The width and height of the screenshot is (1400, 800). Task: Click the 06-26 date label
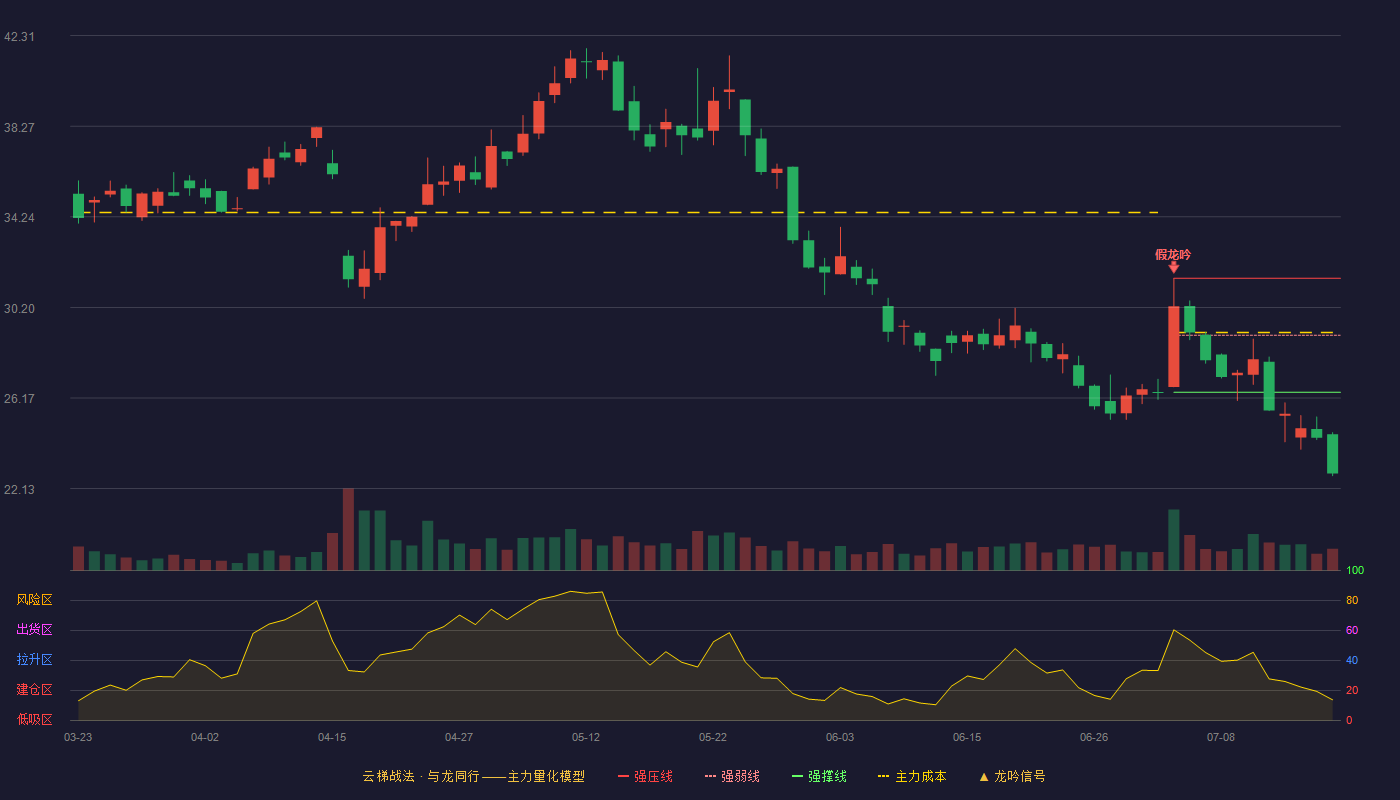coord(1094,737)
